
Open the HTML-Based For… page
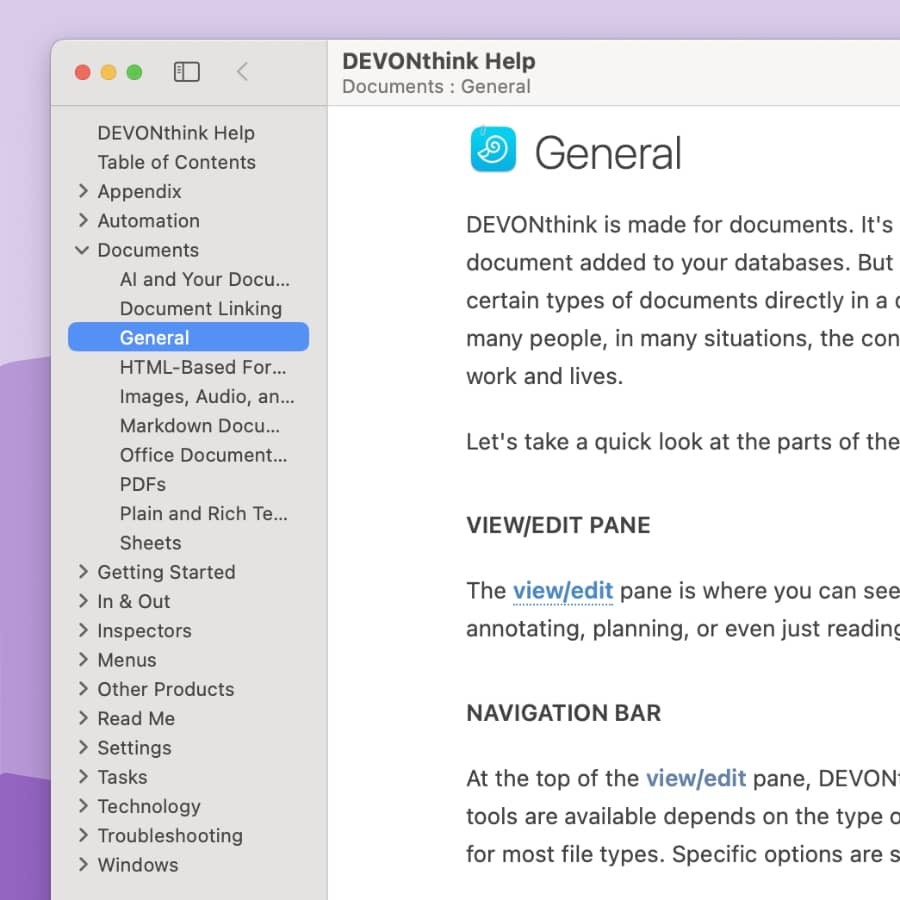(203, 367)
